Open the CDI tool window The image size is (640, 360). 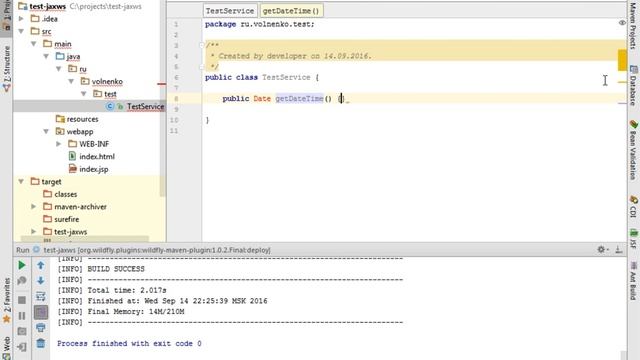(x=633, y=207)
